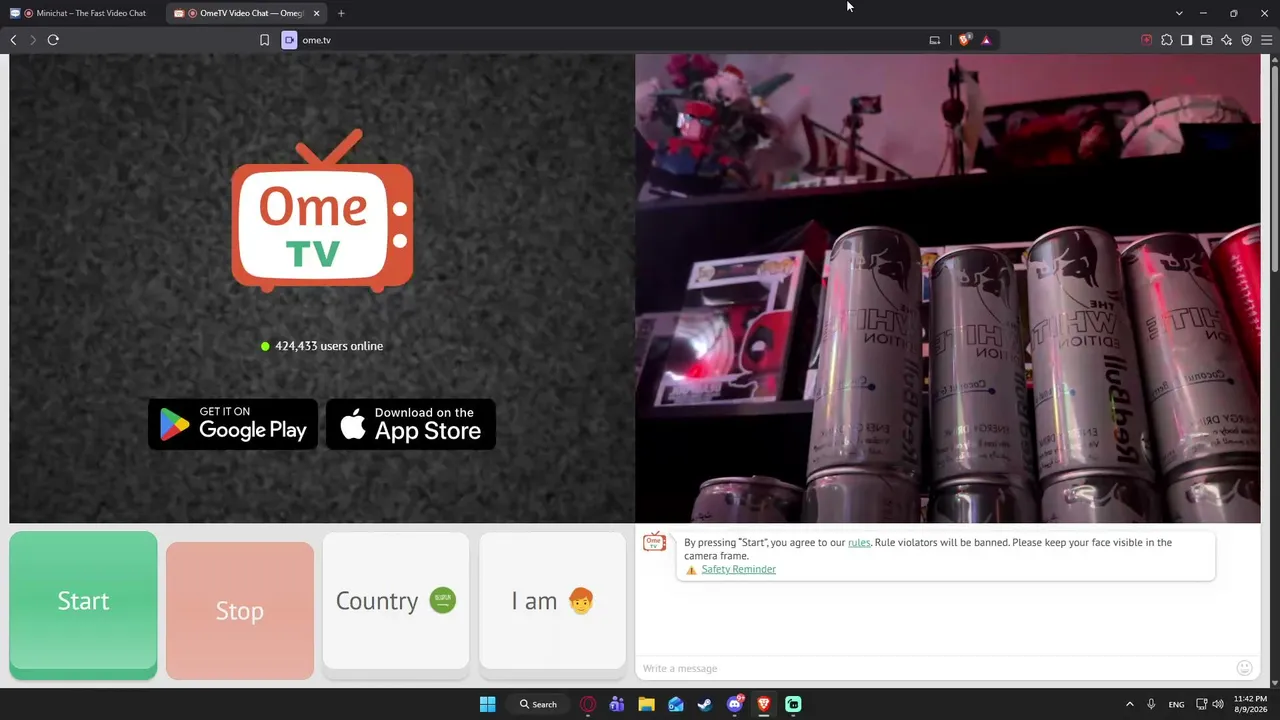Open the emoji picker in chat
The image size is (1280, 720).
tap(1244, 668)
